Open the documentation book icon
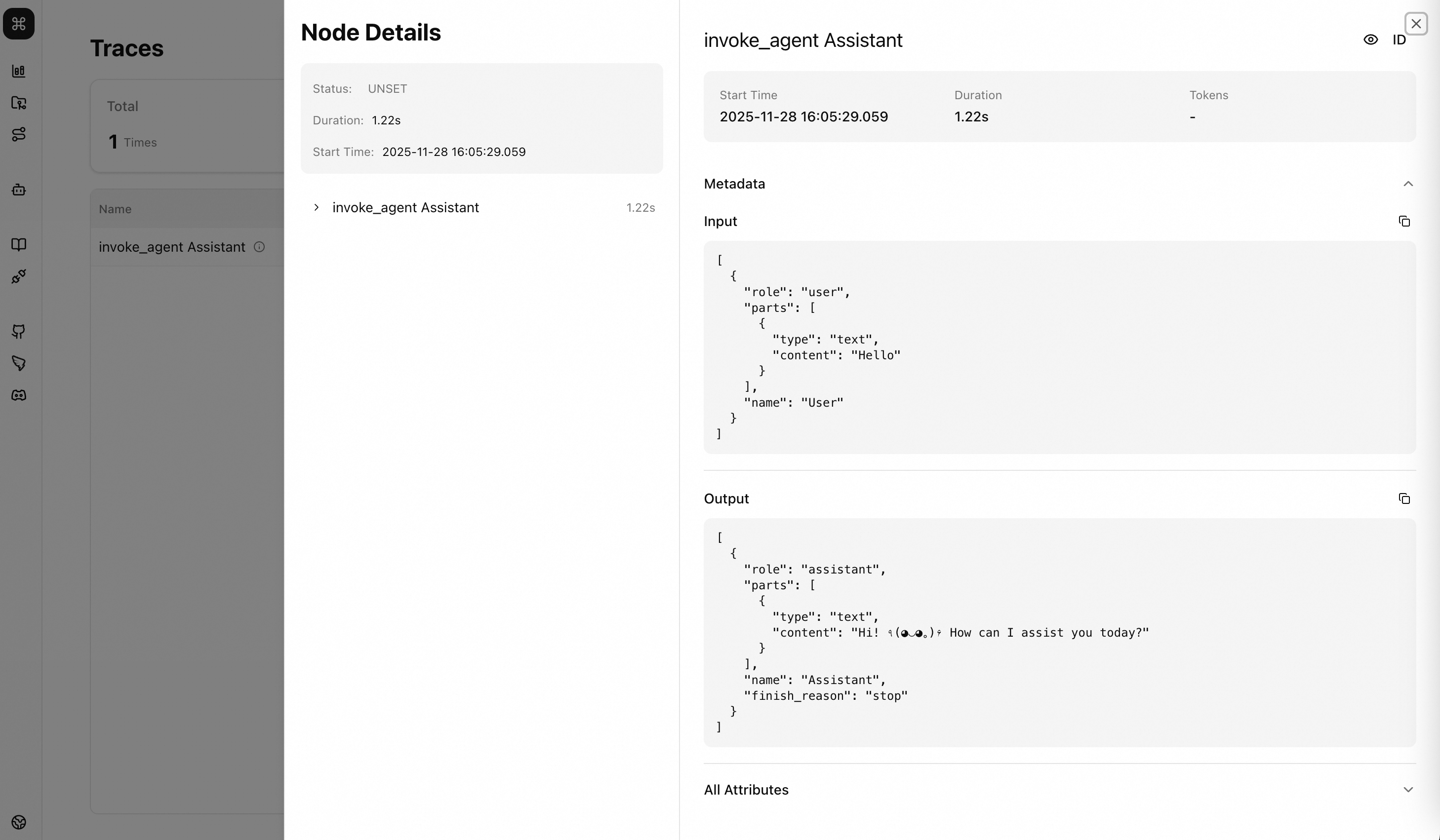 click(x=19, y=244)
